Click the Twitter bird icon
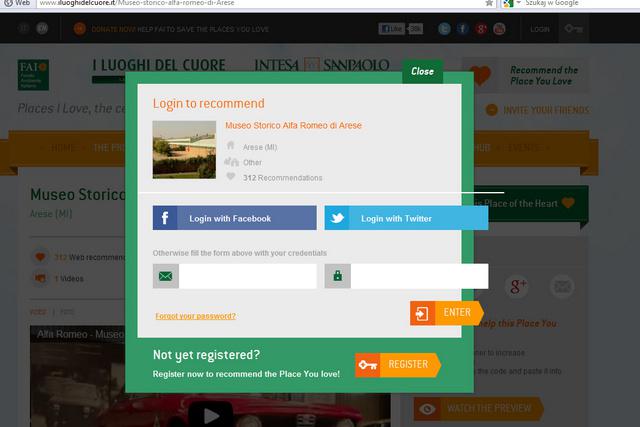The height and width of the screenshot is (427, 640). [337, 218]
